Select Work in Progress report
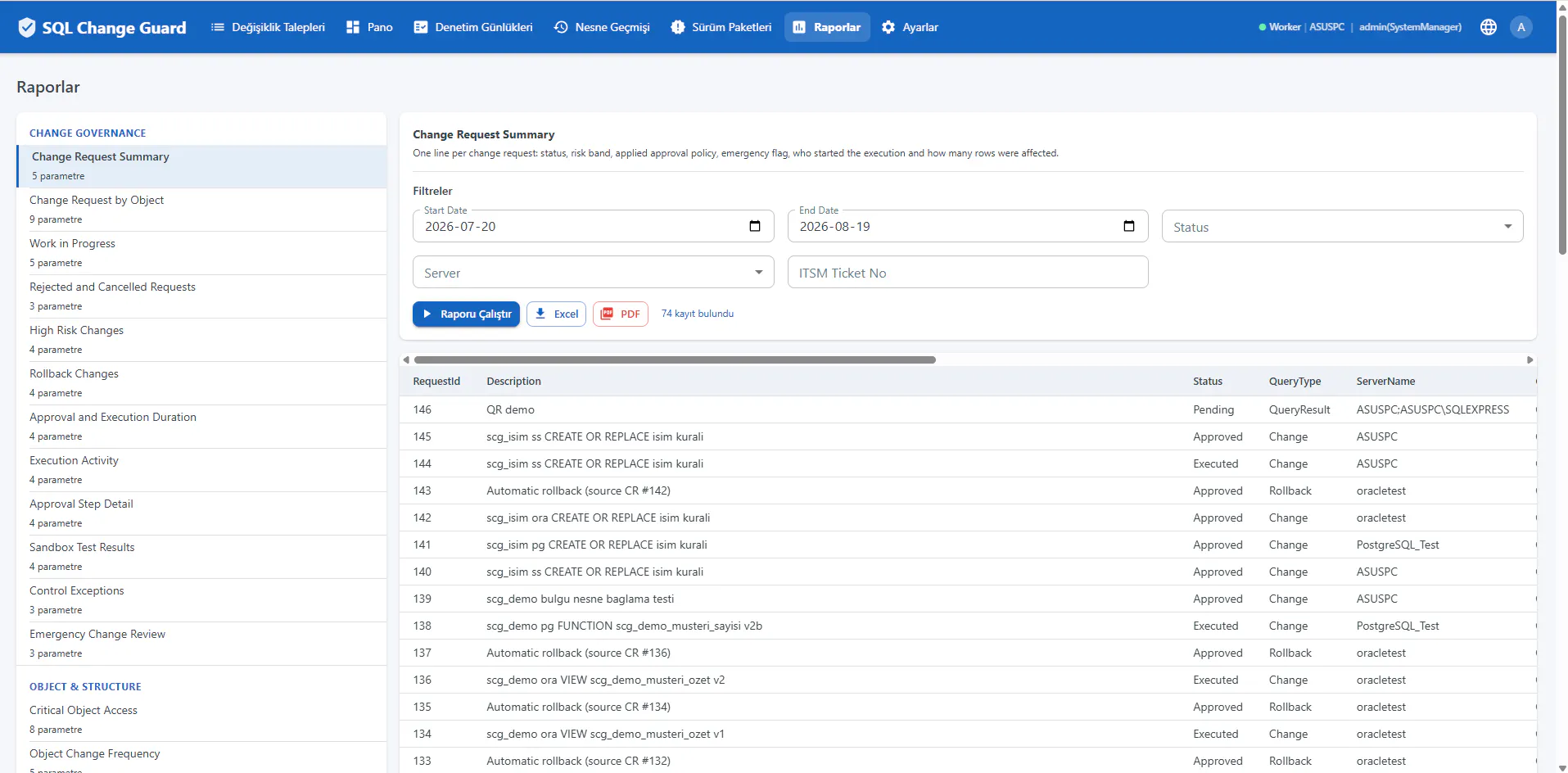 pyautogui.click(x=201, y=253)
